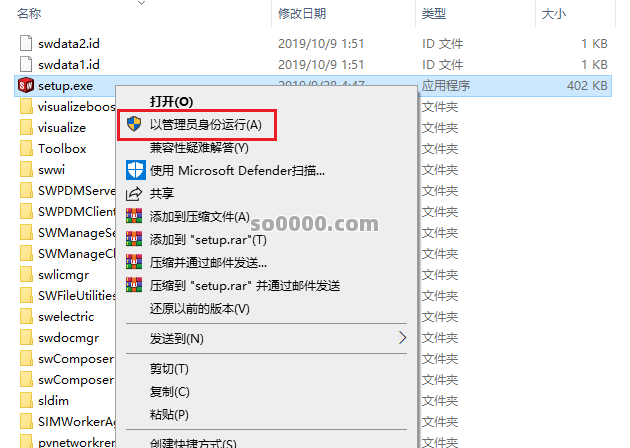The image size is (630, 448).
Task: Click WinRAR icon beside 压缩到 "setup.rar" 并通过邮件发送
Action: coord(134,285)
